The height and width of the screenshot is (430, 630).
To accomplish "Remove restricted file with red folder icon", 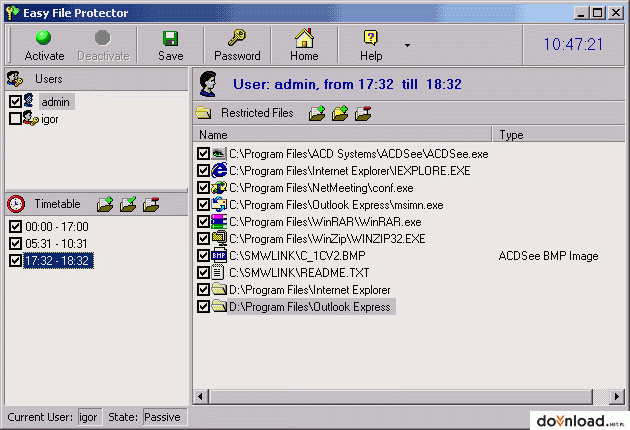I will tap(363, 113).
